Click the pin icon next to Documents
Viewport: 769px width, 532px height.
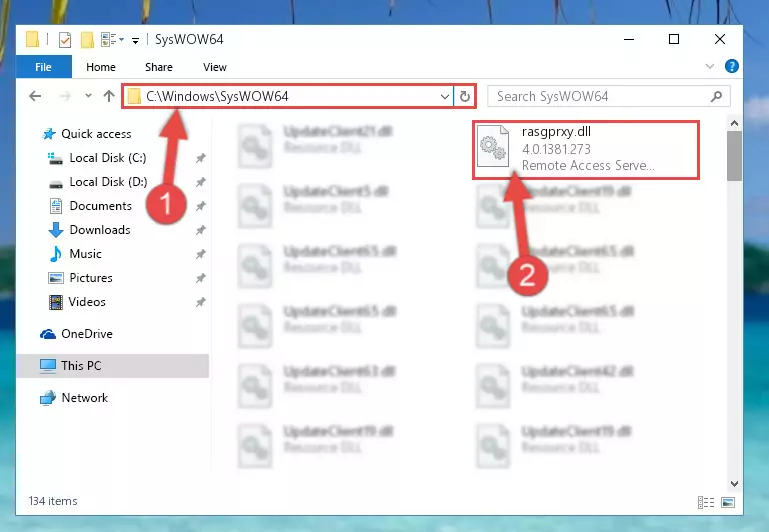pyautogui.click(x=201, y=206)
